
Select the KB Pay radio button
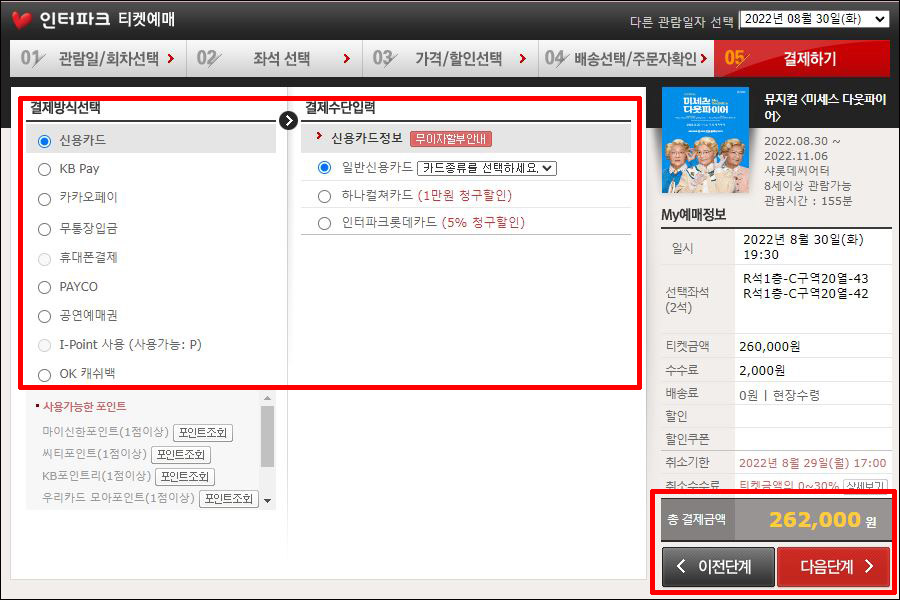[x=44, y=169]
